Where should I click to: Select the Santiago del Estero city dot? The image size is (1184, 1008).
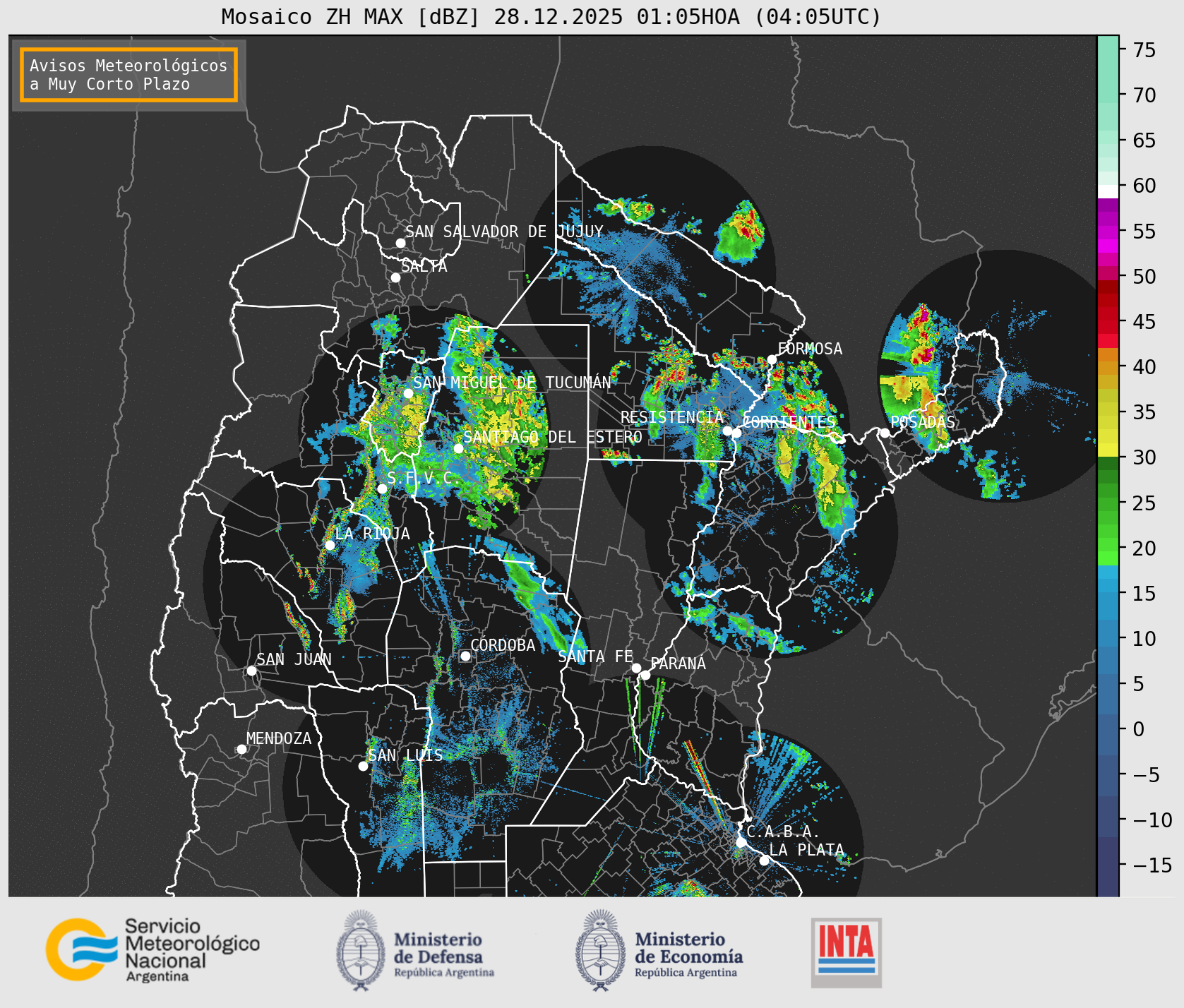(458, 448)
